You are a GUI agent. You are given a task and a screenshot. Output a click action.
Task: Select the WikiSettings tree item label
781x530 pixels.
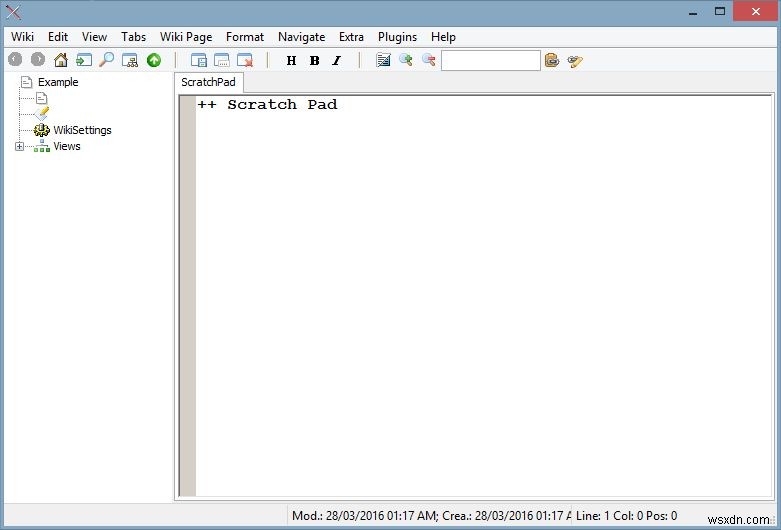coord(82,130)
